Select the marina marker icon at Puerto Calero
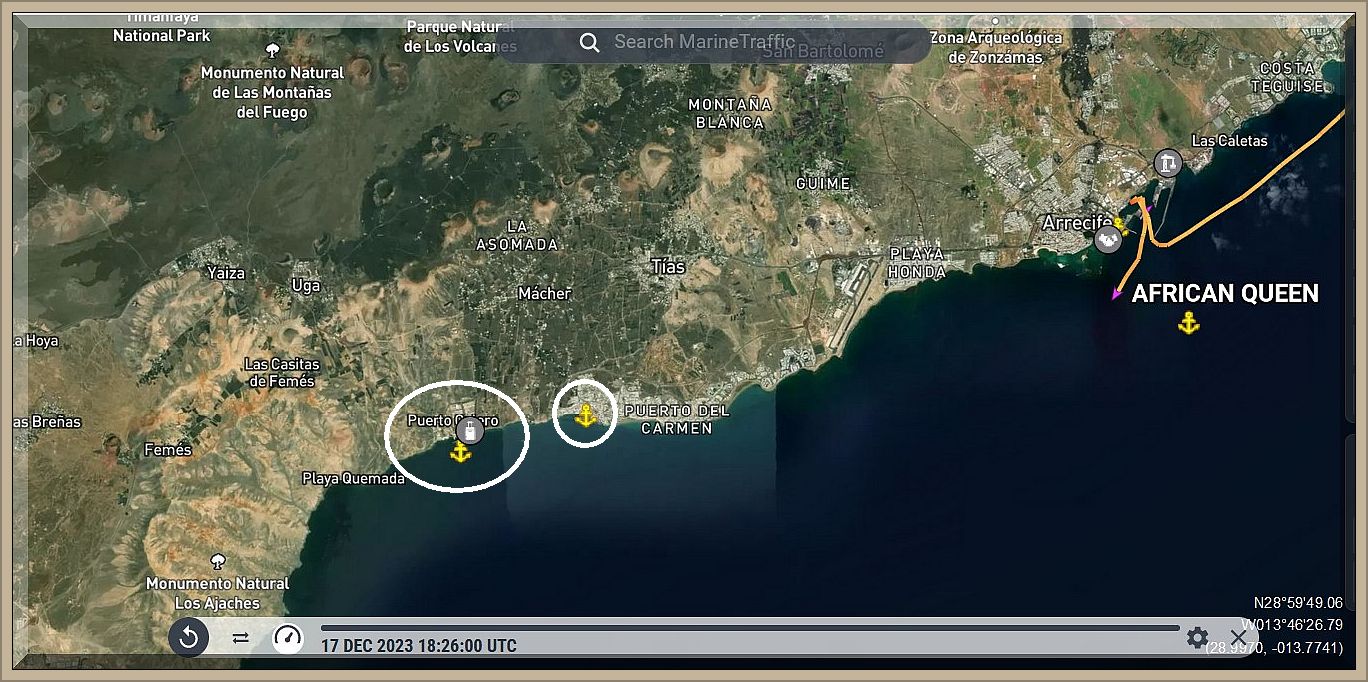The width and height of the screenshot is (1368, 682). click(x=471, y=431)
